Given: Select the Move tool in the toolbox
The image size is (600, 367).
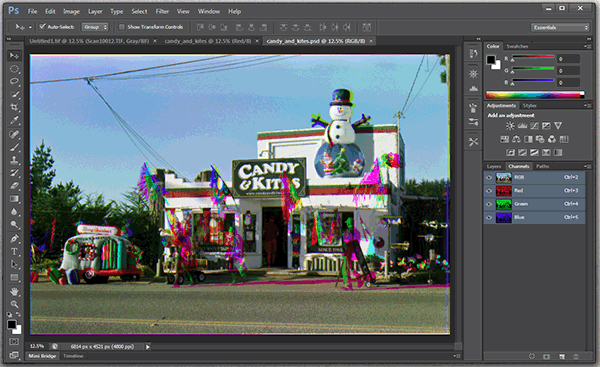Looking at the screenshot, I should tap(14, 56).
